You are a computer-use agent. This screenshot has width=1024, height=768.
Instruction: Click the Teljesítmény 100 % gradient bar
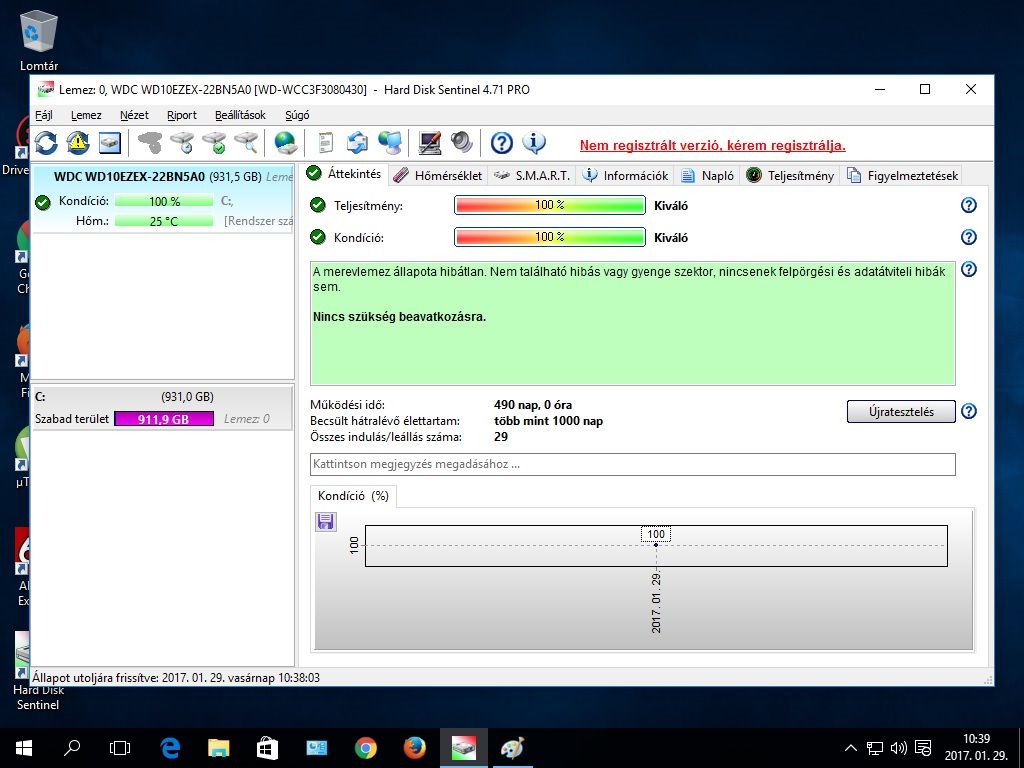(550, 205)
